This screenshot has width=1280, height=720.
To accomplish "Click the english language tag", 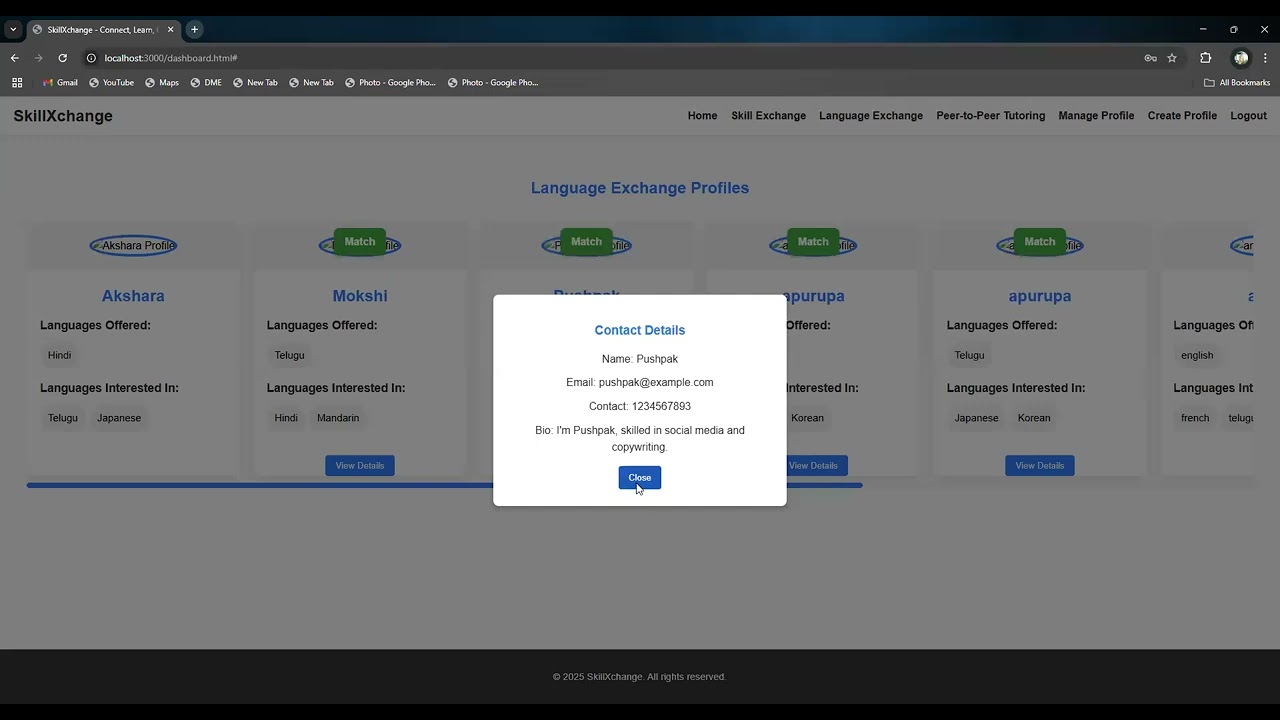I will point(1197,355).
